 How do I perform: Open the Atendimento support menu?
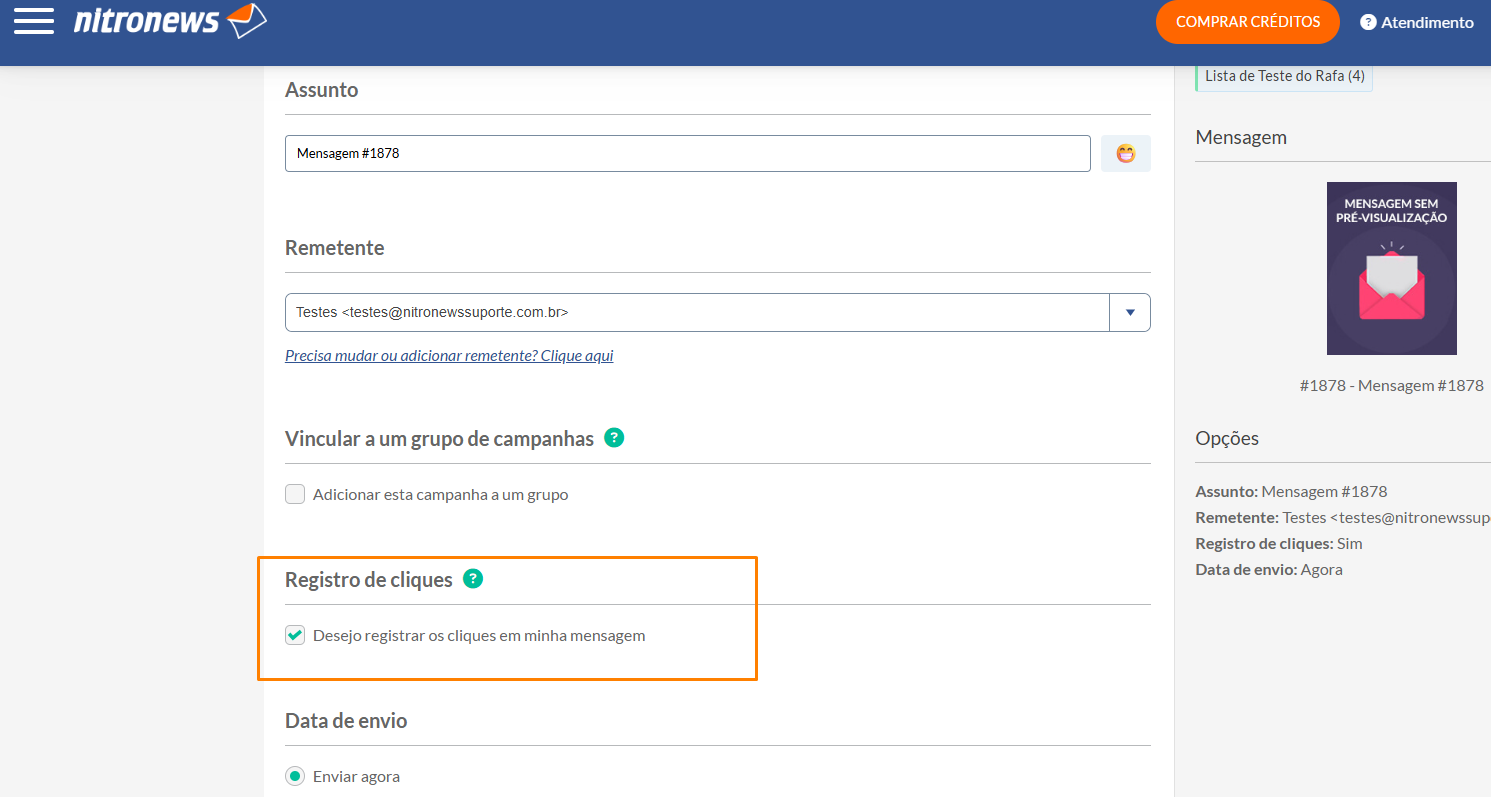click(x=1426, y=22)
